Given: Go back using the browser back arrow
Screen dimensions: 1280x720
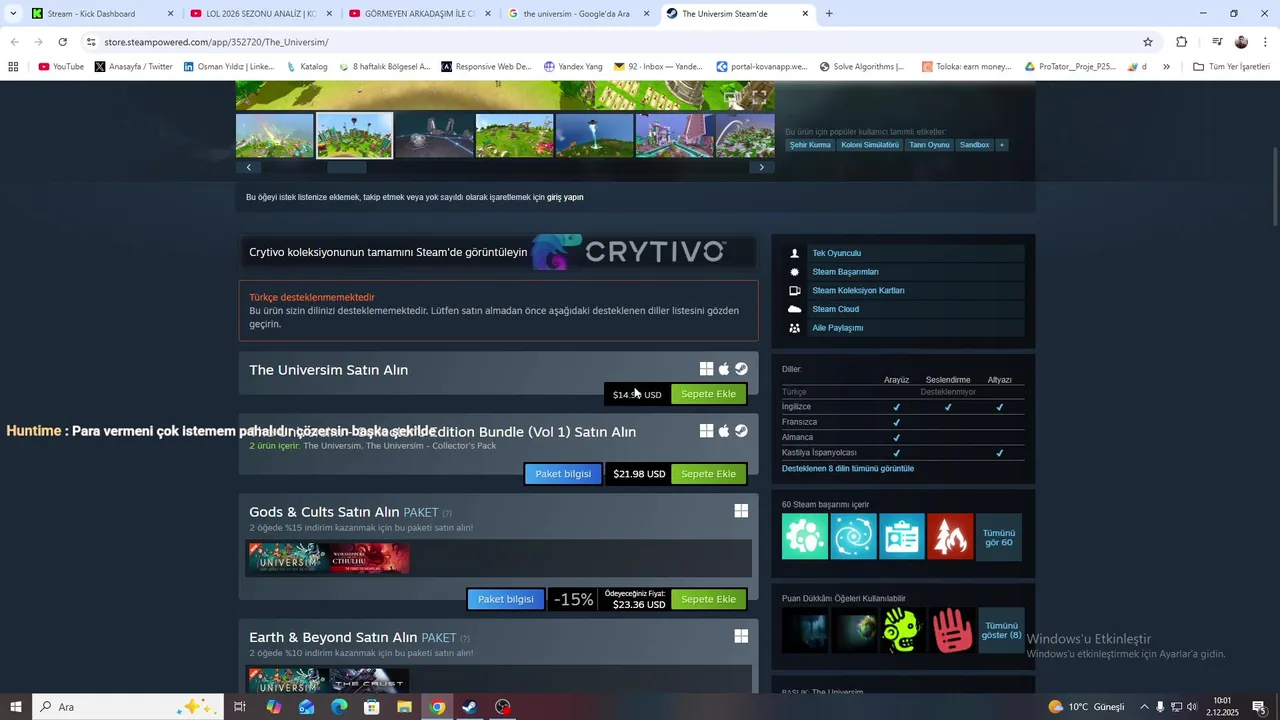Looking at the screenshot, I should [14, 42].
